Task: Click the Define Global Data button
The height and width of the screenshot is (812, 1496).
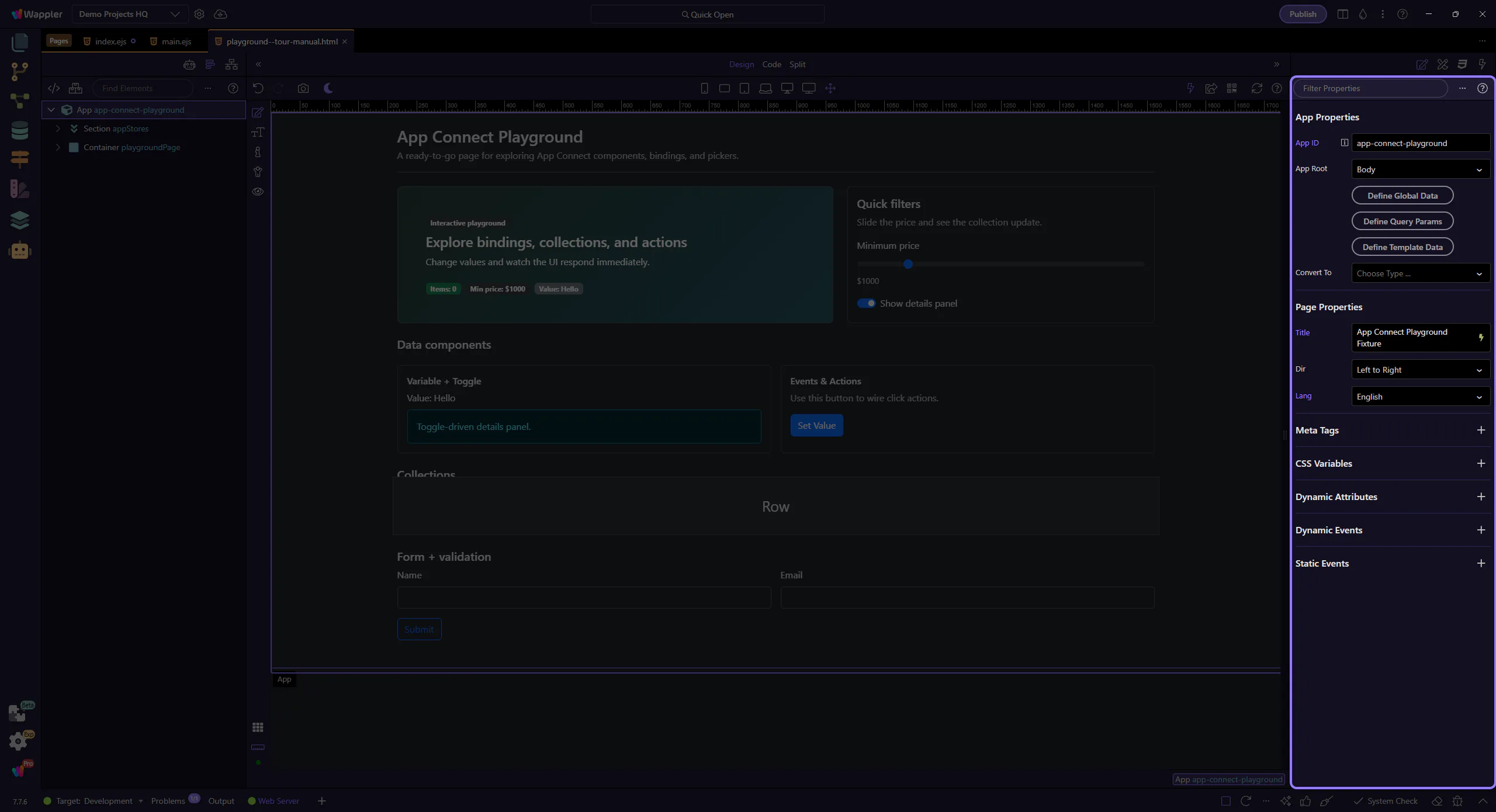Action: [1402, 196]
